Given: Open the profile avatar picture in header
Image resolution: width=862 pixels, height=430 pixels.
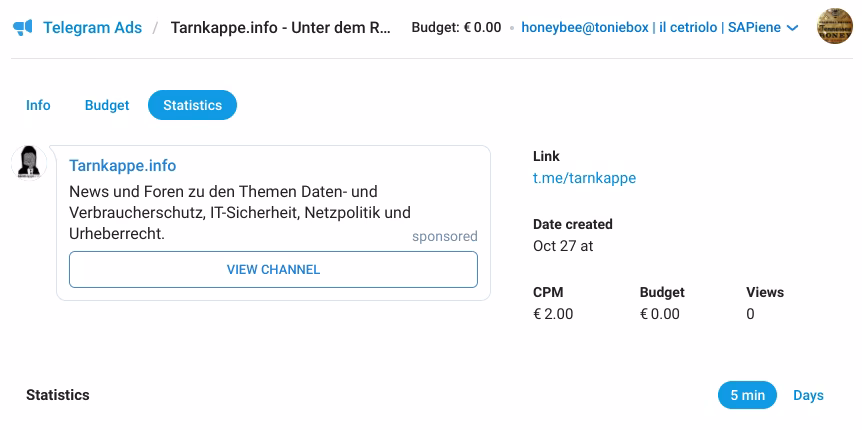Looking at the screenshot, I should [x=834, y=27].
